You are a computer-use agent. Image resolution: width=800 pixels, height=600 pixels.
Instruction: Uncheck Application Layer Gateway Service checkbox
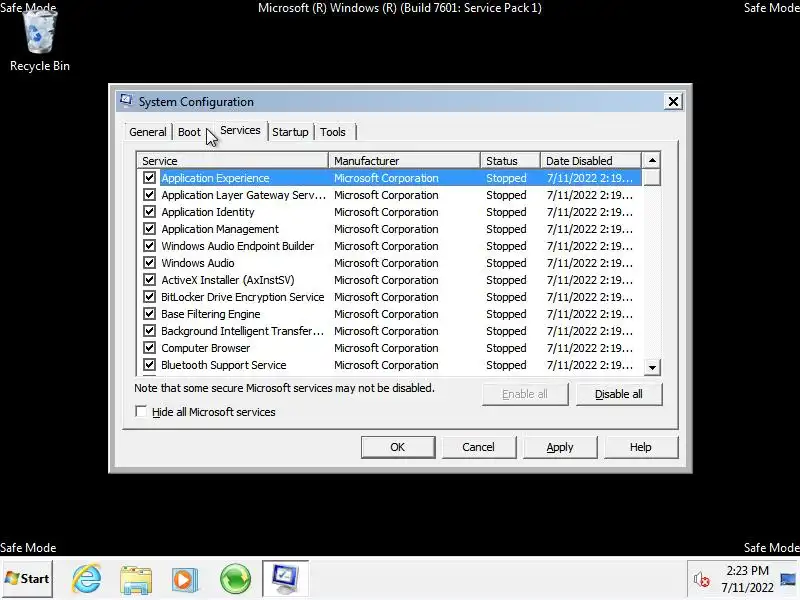pos(149,194)
